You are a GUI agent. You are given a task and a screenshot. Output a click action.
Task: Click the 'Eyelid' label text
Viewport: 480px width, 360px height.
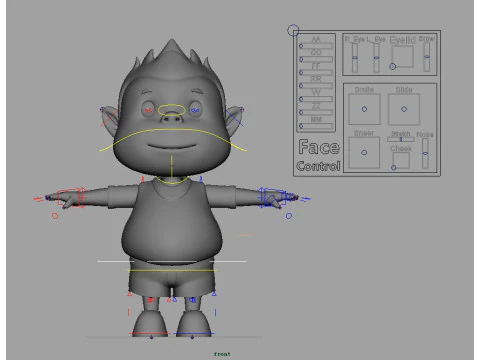pos(403,40)
